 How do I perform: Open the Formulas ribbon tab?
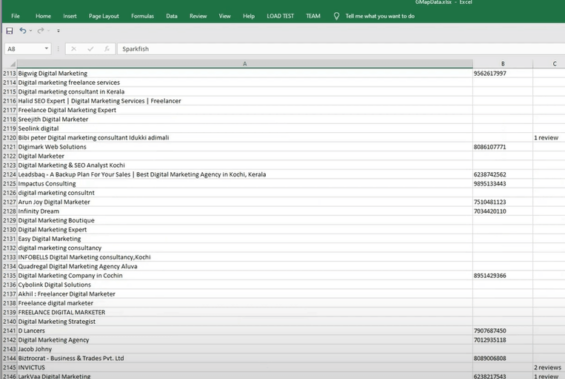point(142,16)
